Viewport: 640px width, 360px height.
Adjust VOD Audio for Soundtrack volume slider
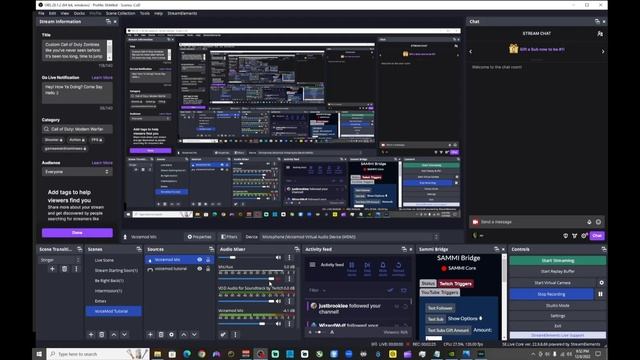(x=248, y=301)
